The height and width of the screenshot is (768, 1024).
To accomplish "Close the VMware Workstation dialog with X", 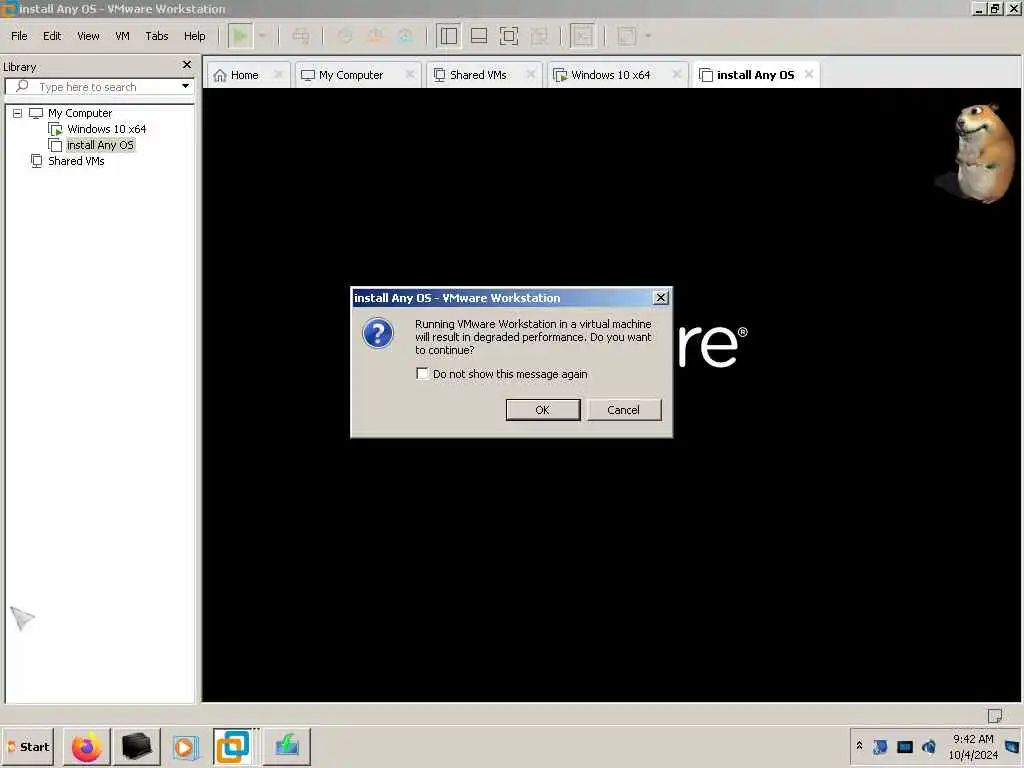I will pyautogui.click(x=661, y=298).
